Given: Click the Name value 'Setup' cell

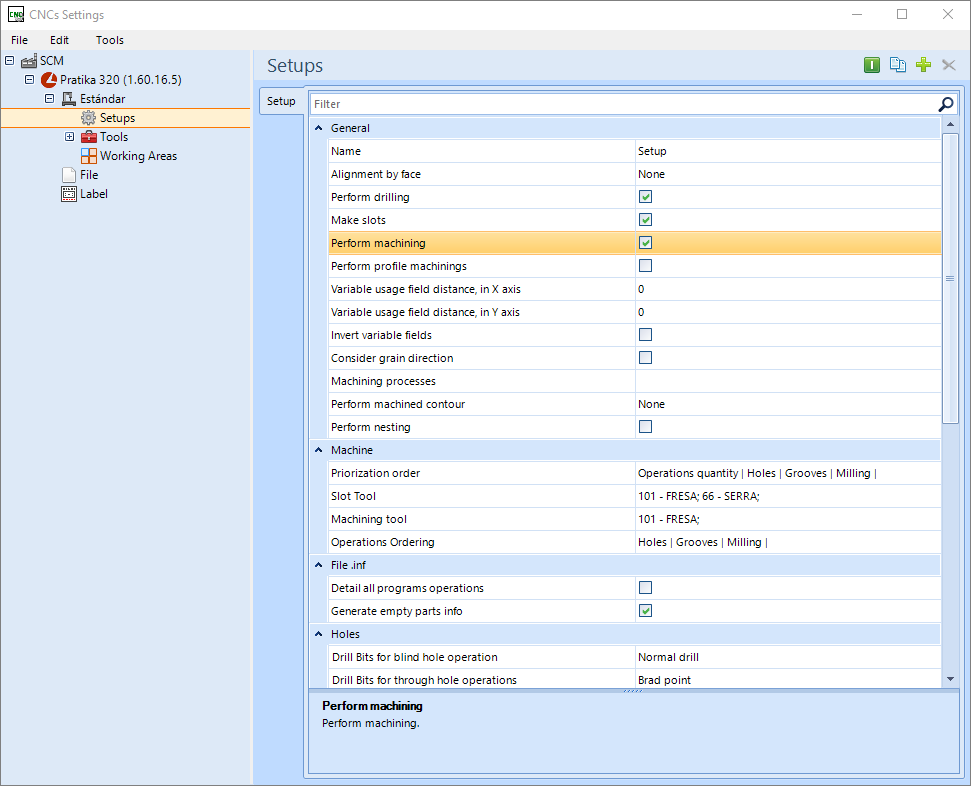Looking at the screenshot, I should [788, 151].
